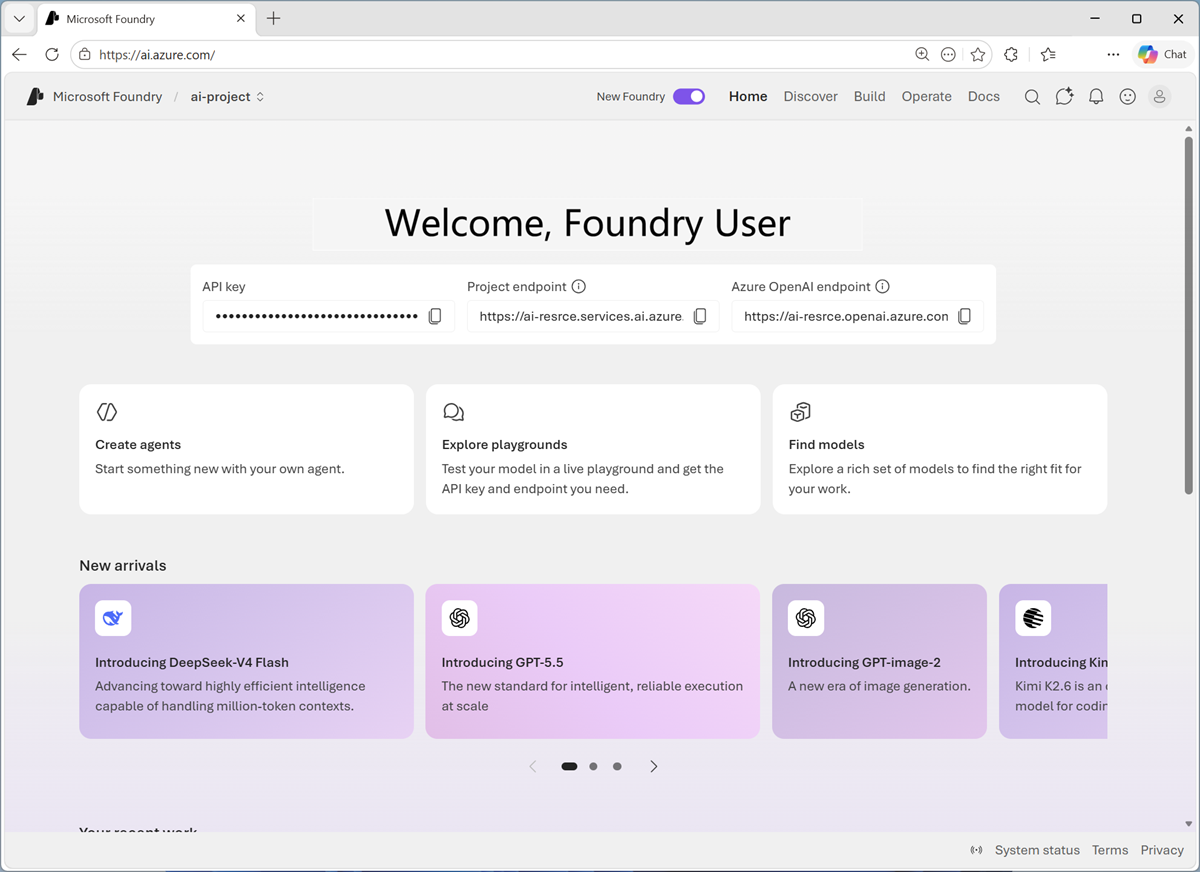Open the Operate tab
This screenshot has width=1200, height=872.
pyautogui.click(x=927, y=97)
